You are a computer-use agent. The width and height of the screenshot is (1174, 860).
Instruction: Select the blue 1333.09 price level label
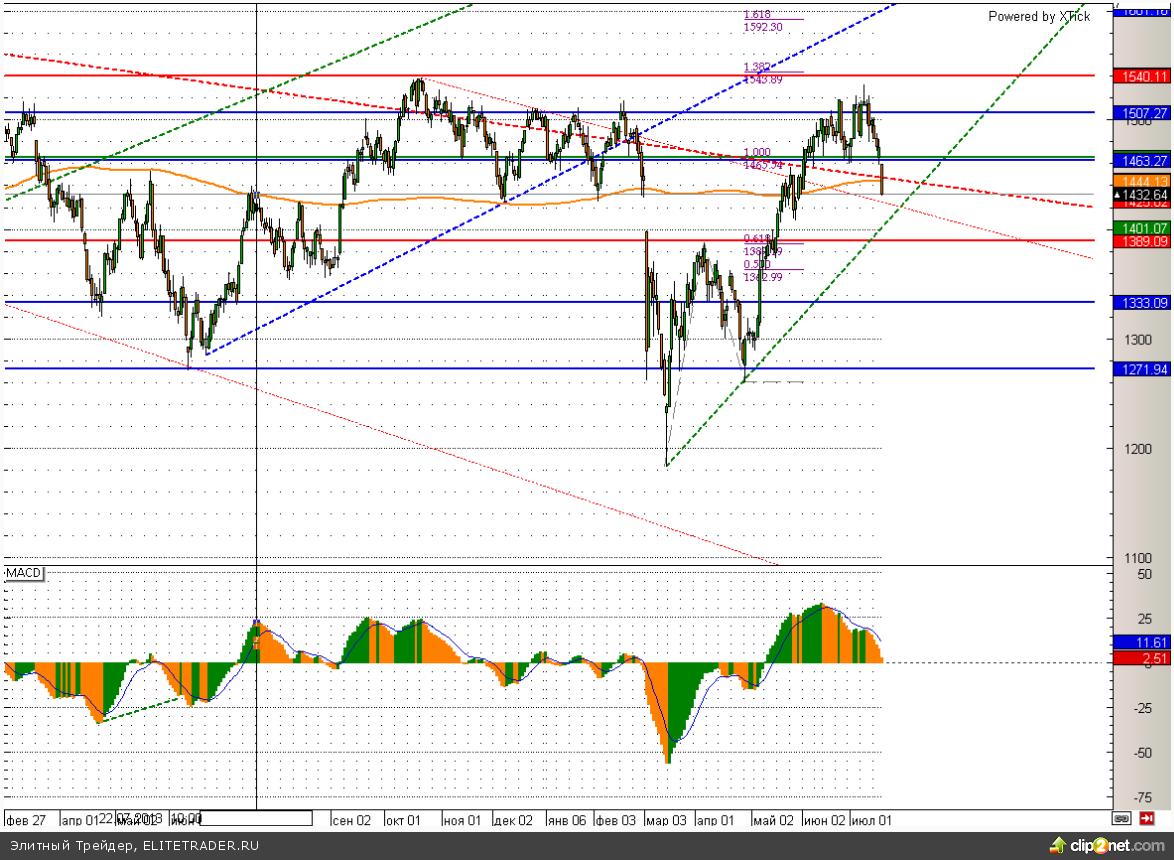[x=1141, y=302]
